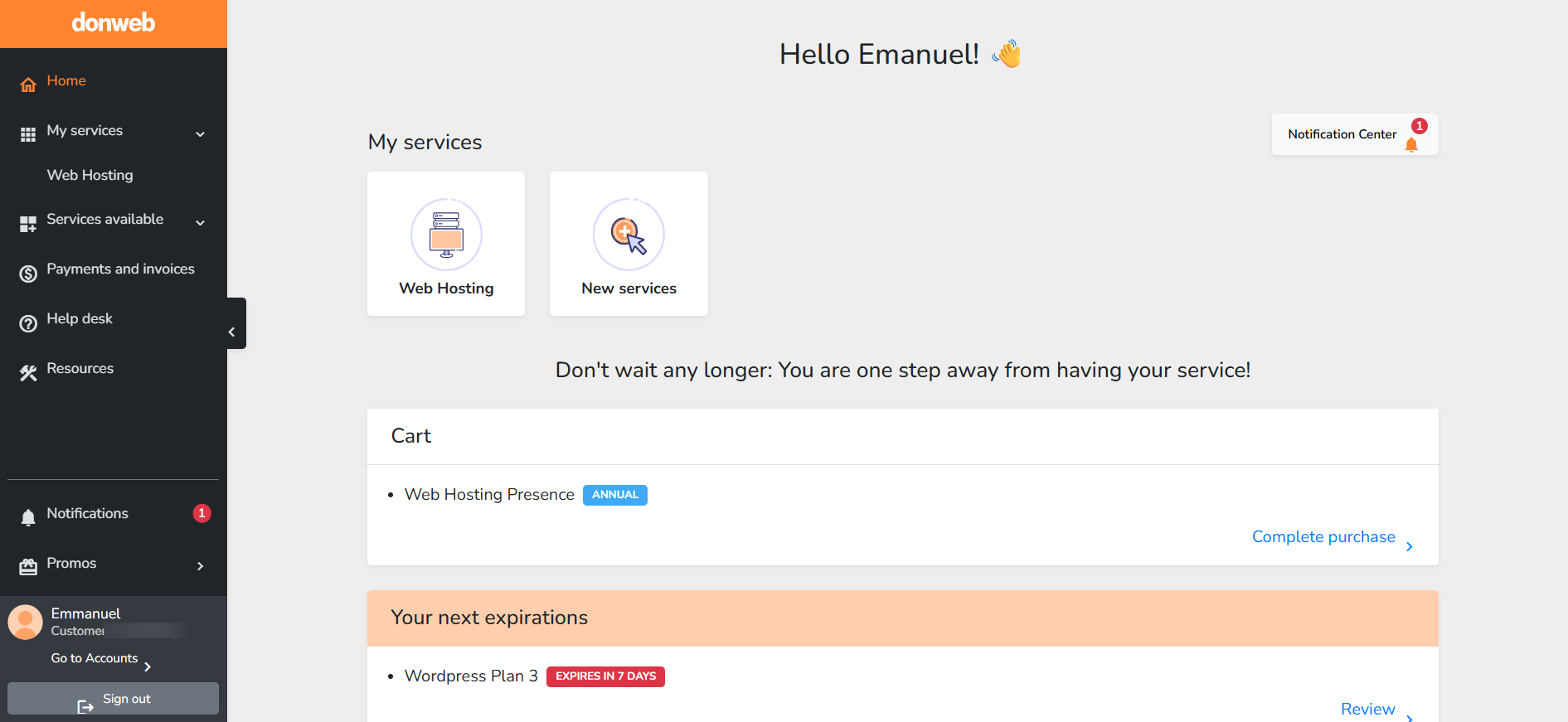The width and height of the screenshot is (1568, 722).
Task: Click the orange Notification Center bell
Action: (1411, 145)
